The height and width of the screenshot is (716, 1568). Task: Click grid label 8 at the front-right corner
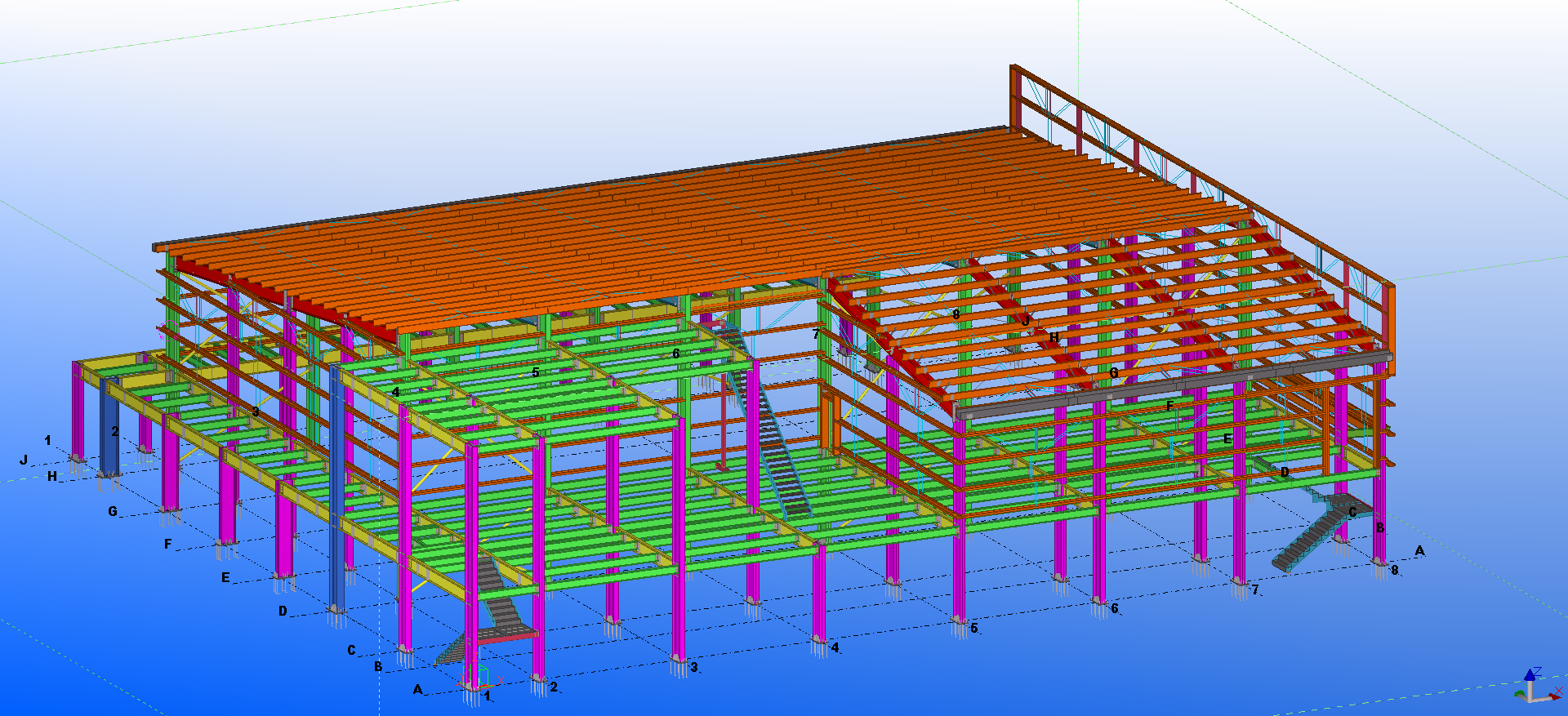point(1395,570)
